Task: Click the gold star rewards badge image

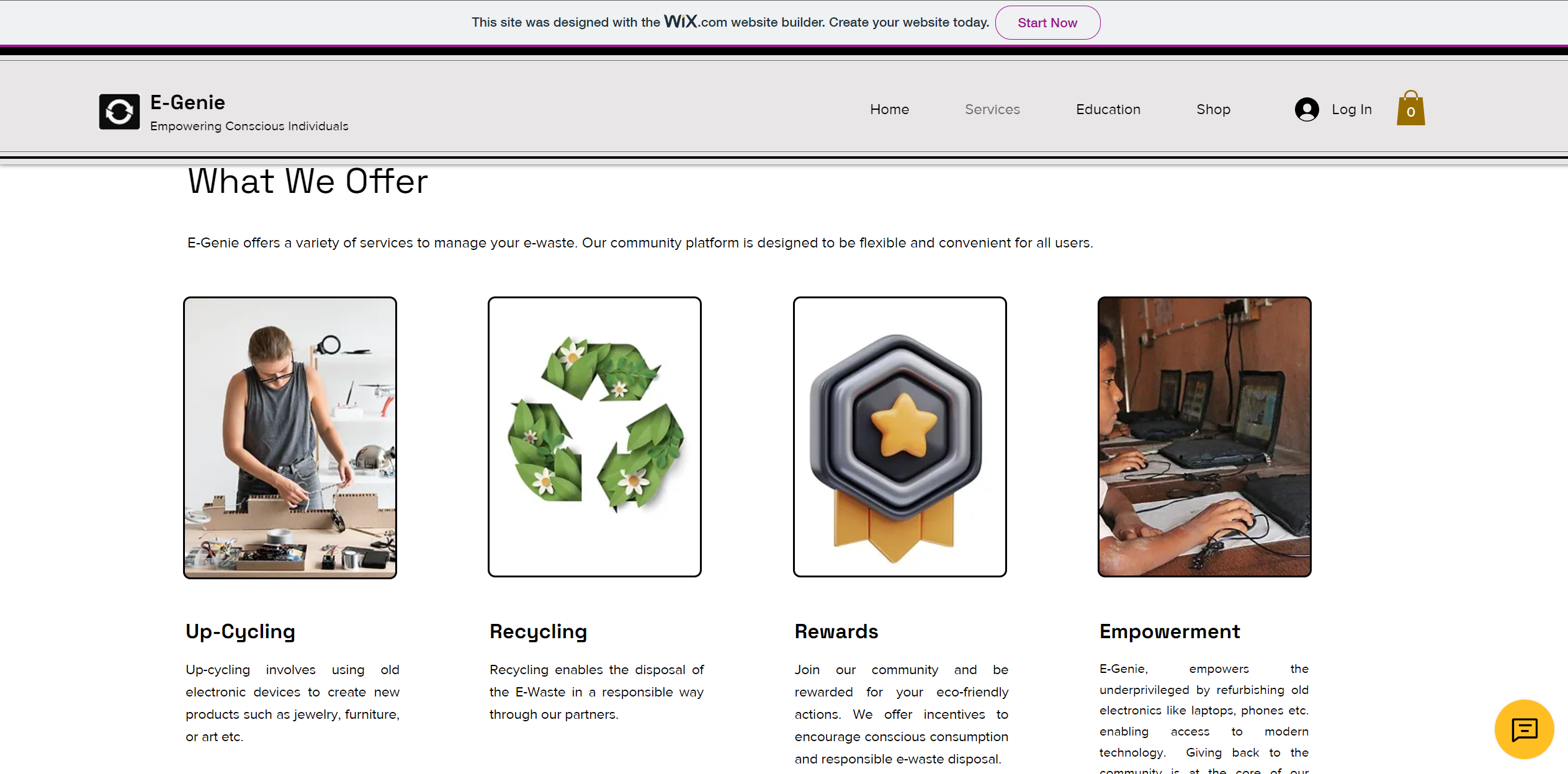Action: pyautogui.click(x=899, y=437)
